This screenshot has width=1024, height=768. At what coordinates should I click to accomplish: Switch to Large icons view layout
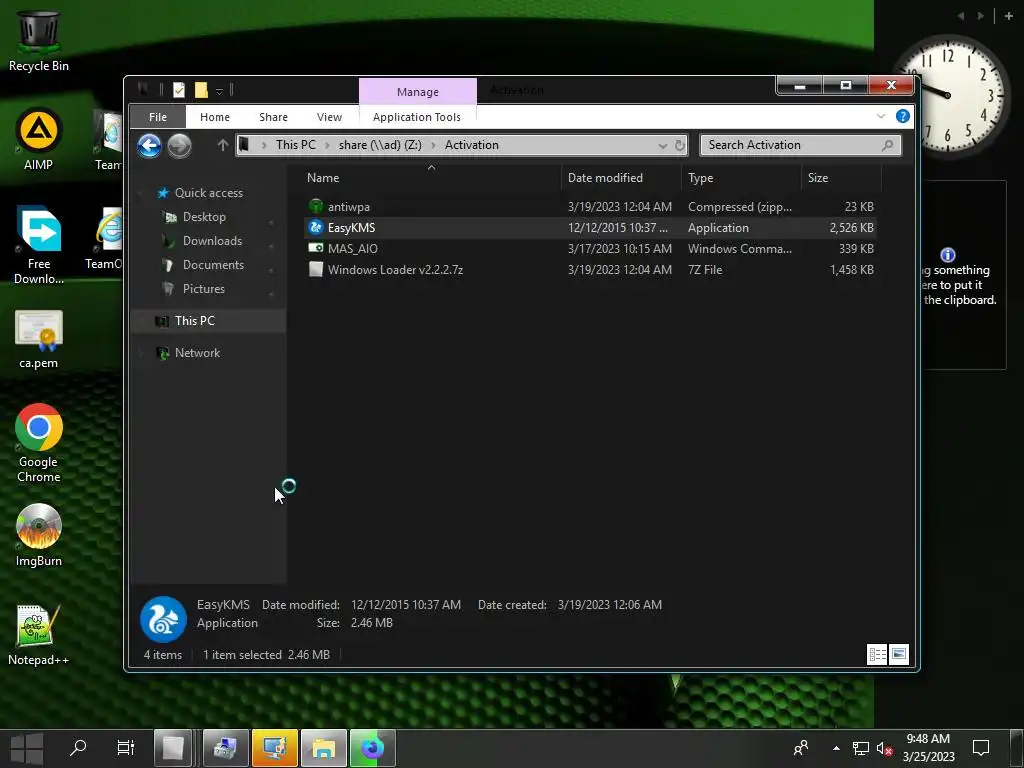coord(899,654)
